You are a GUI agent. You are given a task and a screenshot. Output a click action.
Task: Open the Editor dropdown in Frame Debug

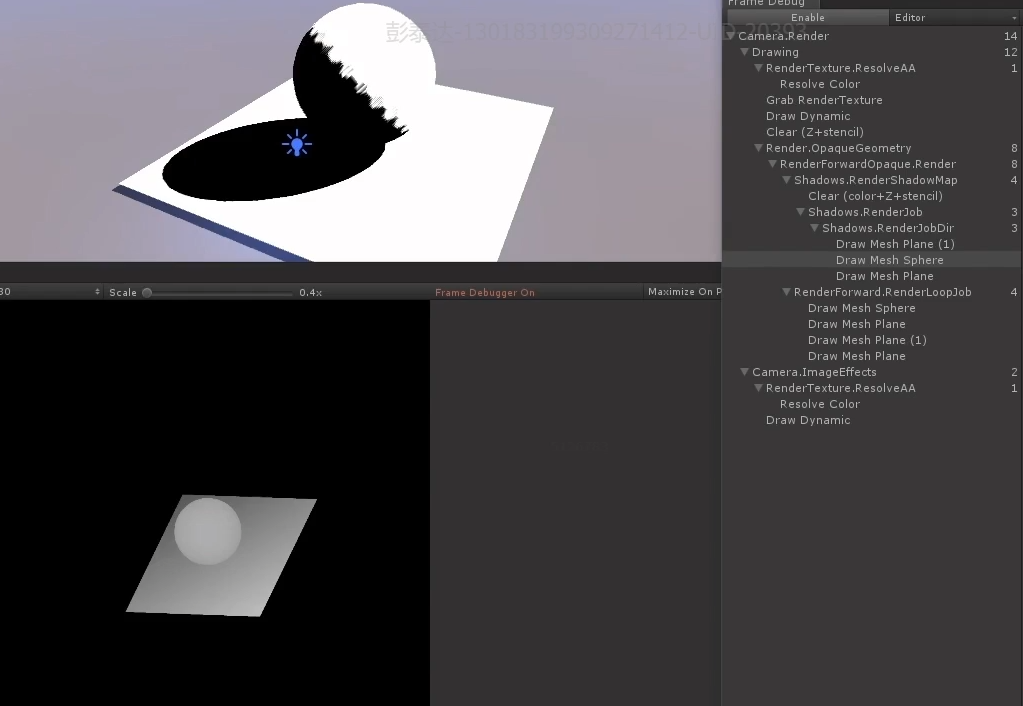pos(955,18)
